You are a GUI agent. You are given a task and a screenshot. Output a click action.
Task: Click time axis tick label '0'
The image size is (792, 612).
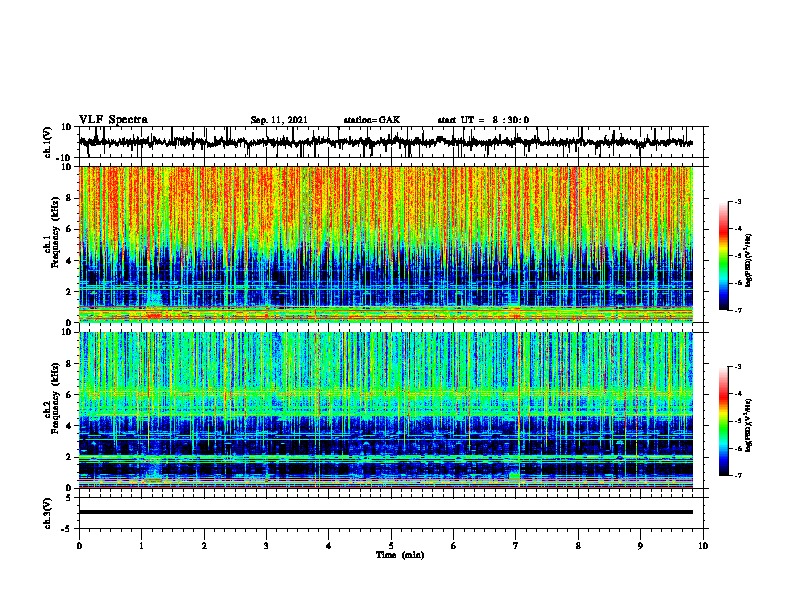coord(79,546)
